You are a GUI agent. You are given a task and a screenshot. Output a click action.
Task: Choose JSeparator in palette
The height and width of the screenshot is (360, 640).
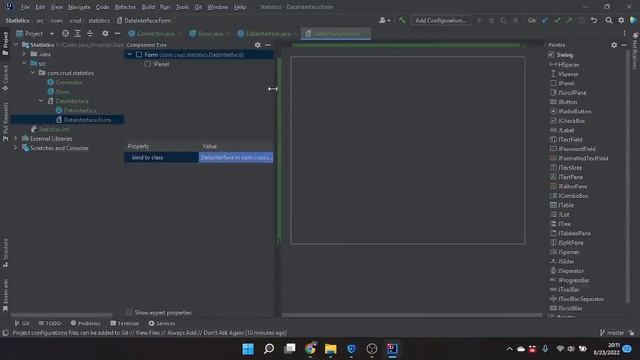[x=567, y=271]
